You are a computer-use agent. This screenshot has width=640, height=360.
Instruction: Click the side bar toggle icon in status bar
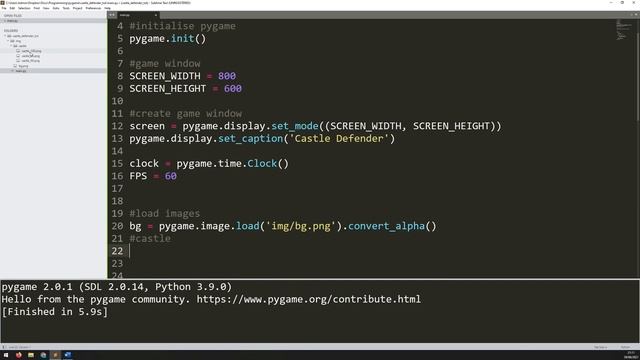4,347
